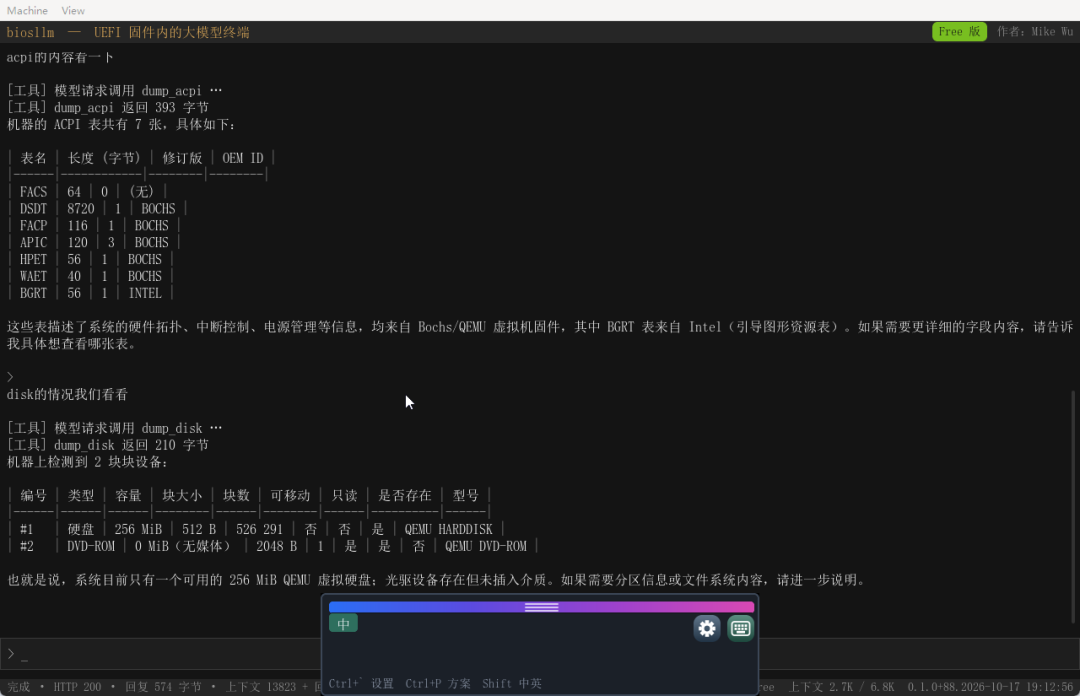The width and height of the screenshot is (1080, 696).
Task: Open the Machine menu
Action: (28, 10)
